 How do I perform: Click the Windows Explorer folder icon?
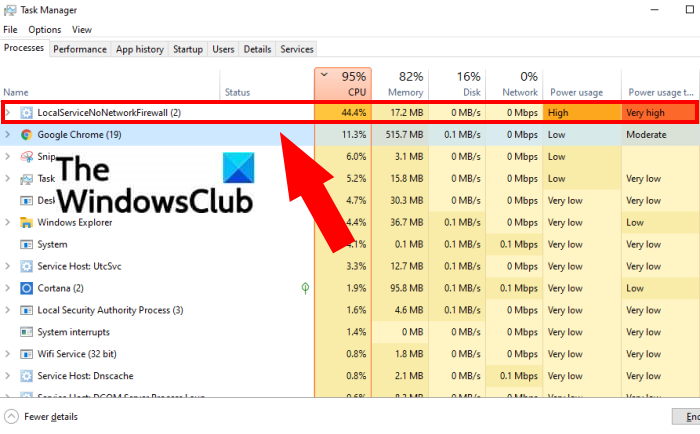[26, 222]
